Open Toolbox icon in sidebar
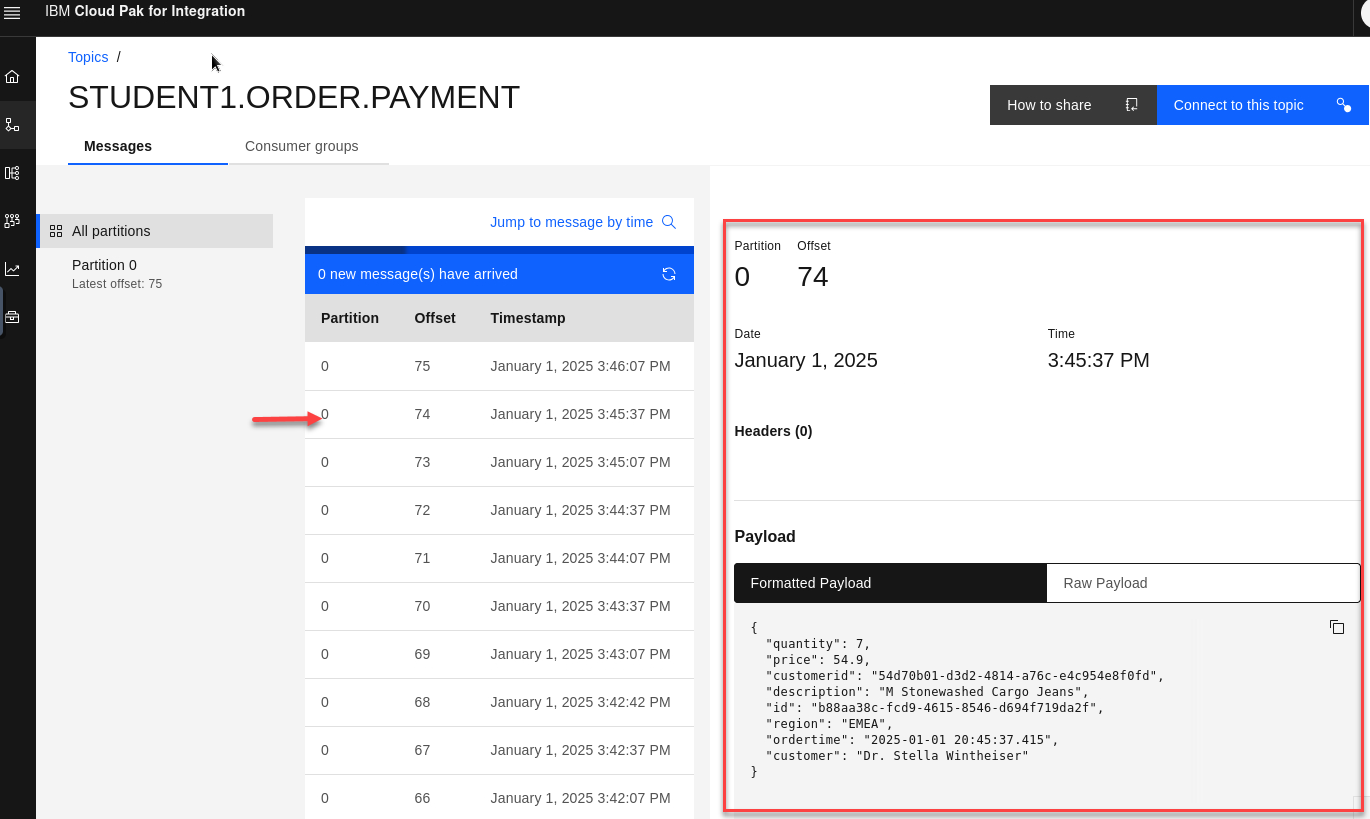The image size is (1370, 819). 12,317
